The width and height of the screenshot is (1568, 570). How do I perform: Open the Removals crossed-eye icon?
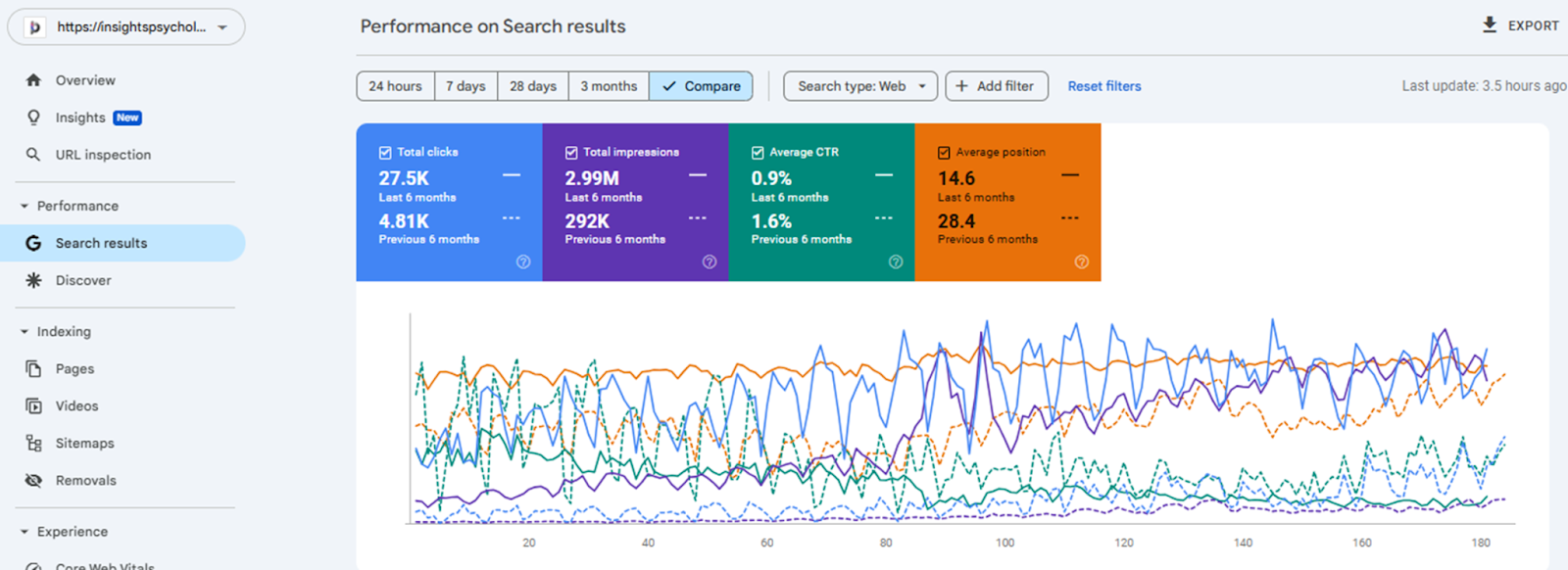pyautogui.click(x=33, y=481)
